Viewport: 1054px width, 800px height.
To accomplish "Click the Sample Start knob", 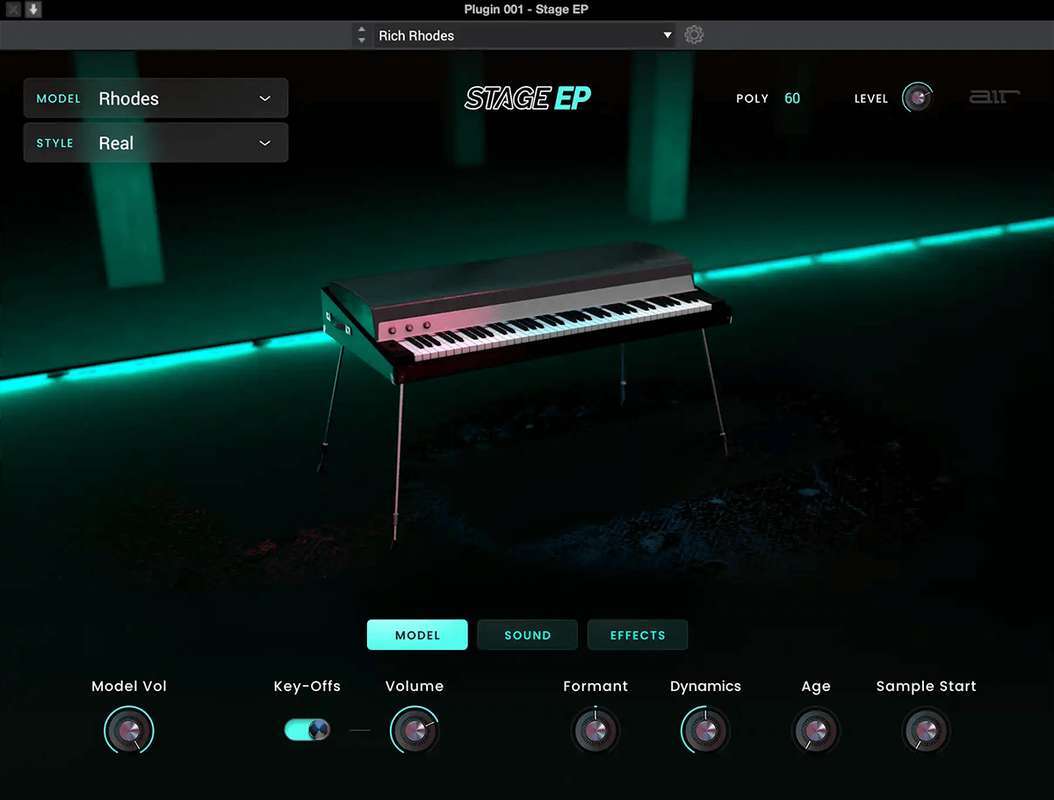I will [x=925, y=731].
